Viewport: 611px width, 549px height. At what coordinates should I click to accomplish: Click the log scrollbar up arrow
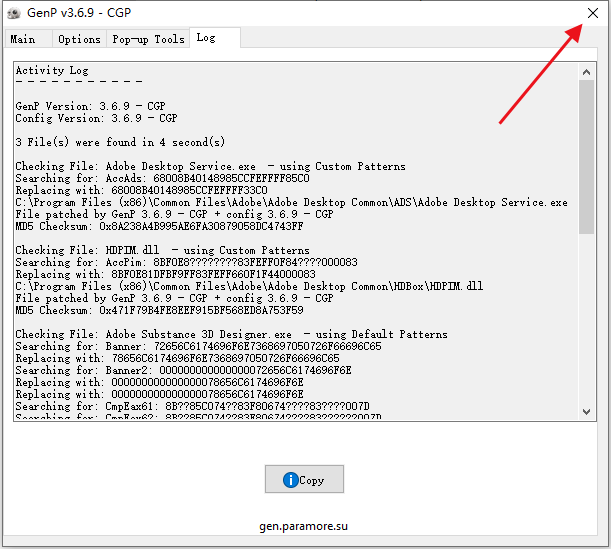(x=588, y=71)
